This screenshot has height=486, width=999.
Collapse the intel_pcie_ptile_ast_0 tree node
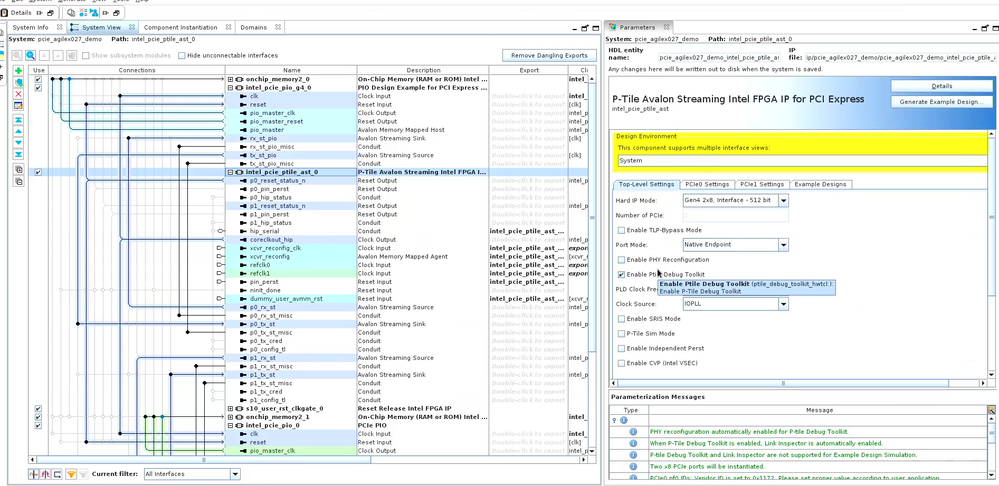point(230,172)
